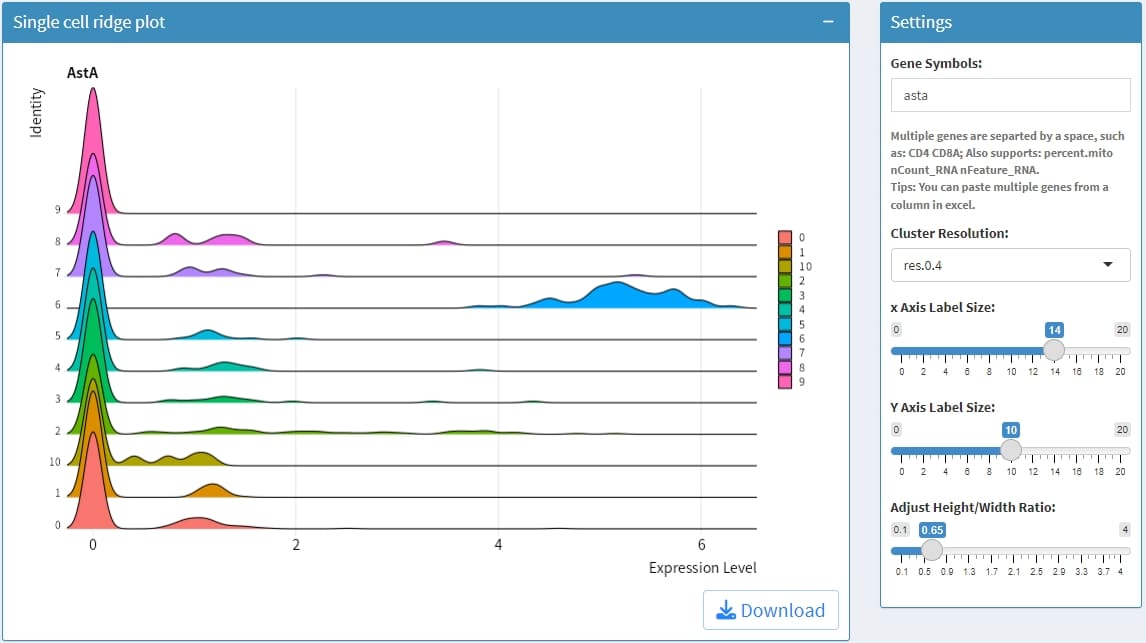Click the blue legend swatch for cluster 6
1146x643 pixels.
pyautogui.click(x=785, y=339)
